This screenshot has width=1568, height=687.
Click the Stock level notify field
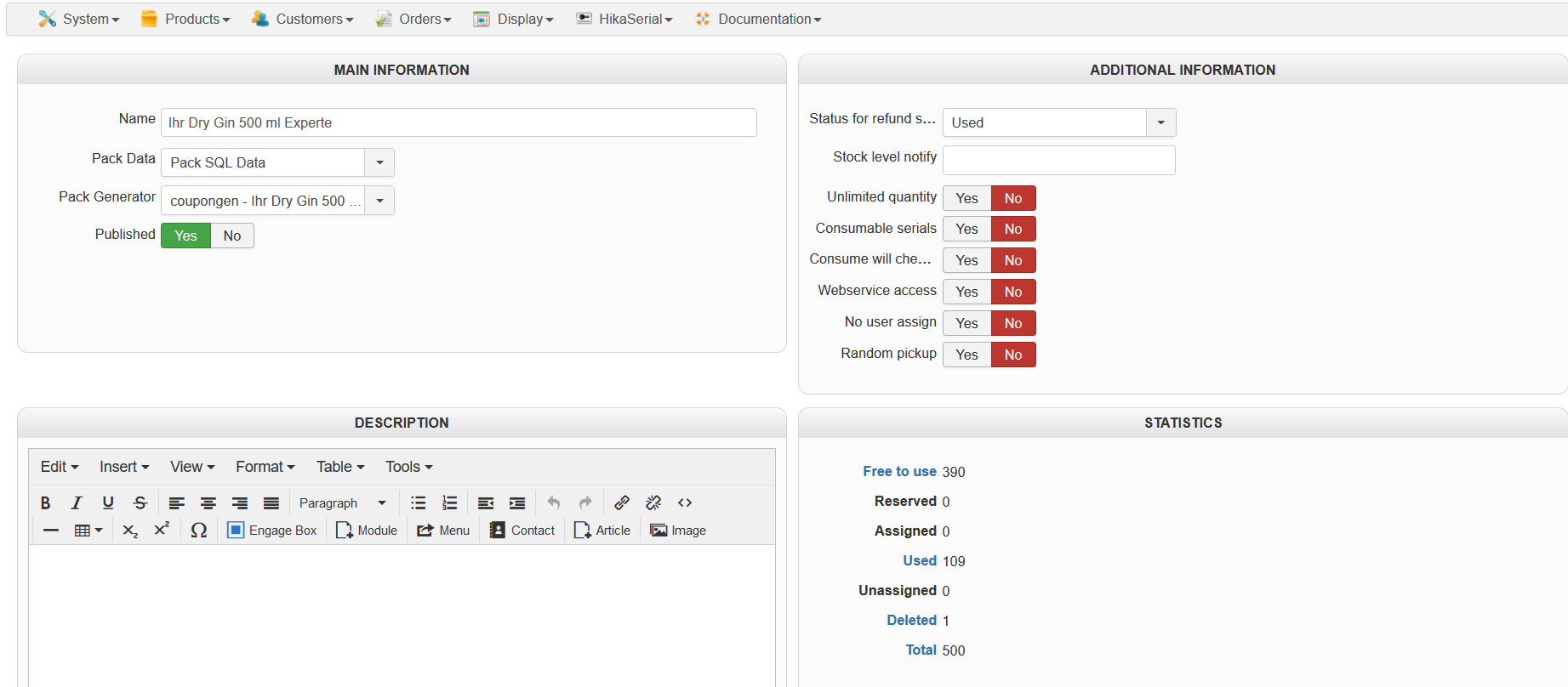[1059, 160]
